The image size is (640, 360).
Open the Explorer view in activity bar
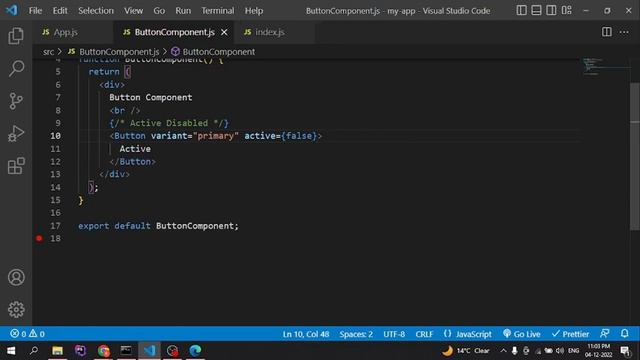tap(16, 36)
